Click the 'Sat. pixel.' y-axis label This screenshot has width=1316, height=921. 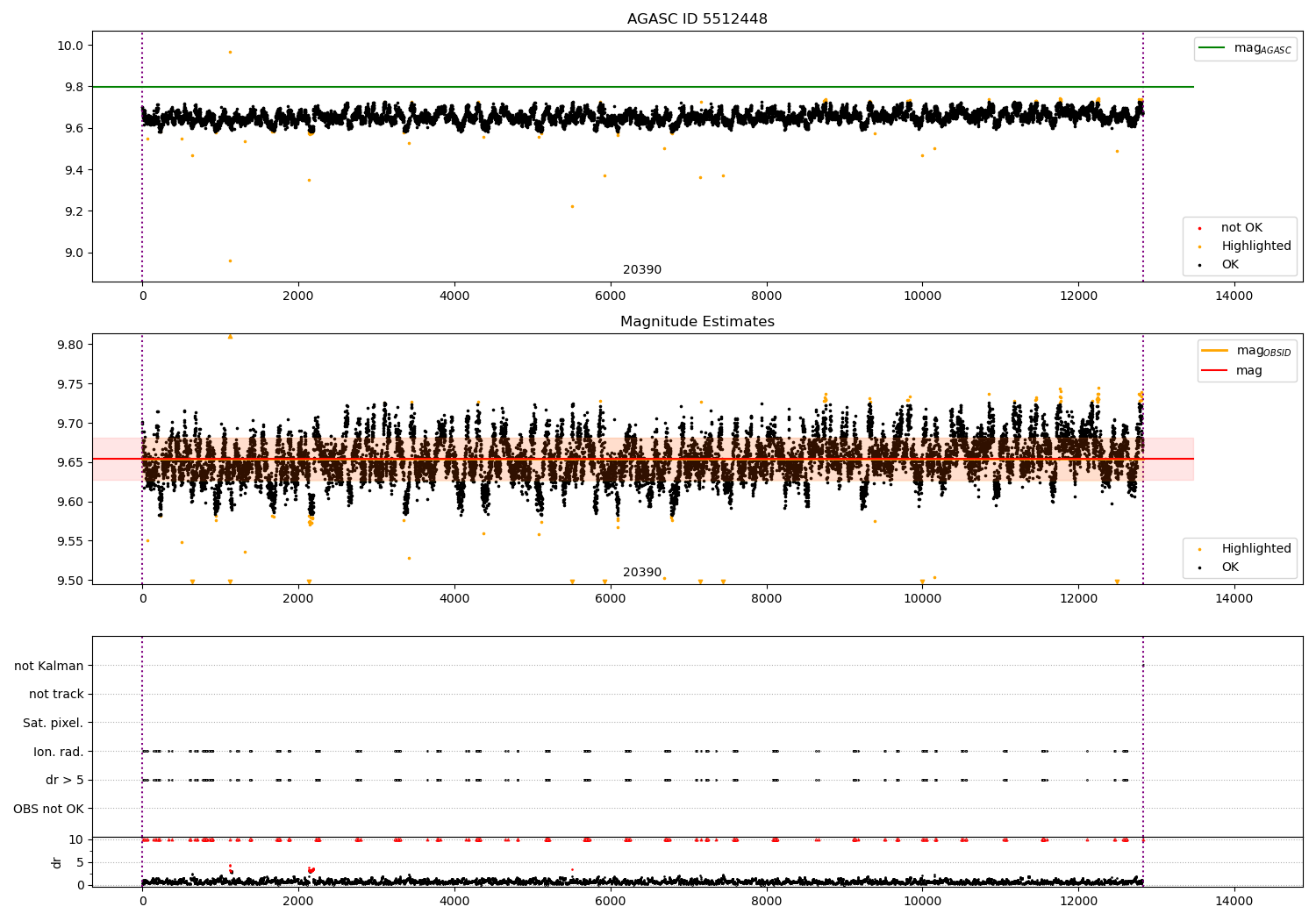coord(54,723)
